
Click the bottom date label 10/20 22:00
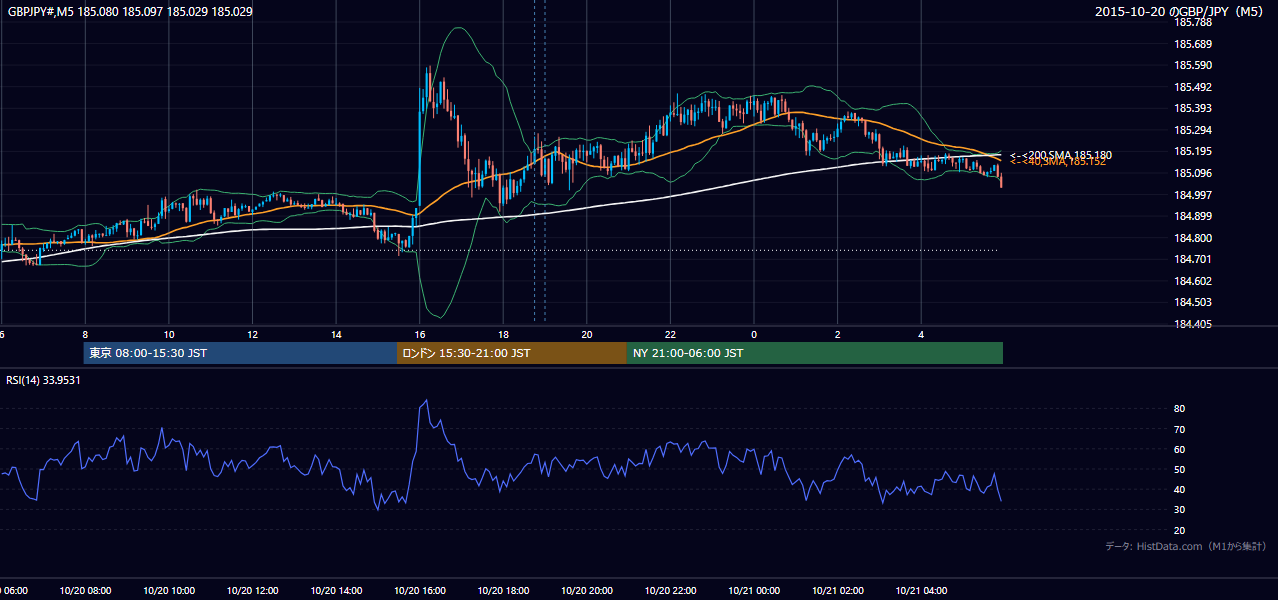[x=670, y=591]
